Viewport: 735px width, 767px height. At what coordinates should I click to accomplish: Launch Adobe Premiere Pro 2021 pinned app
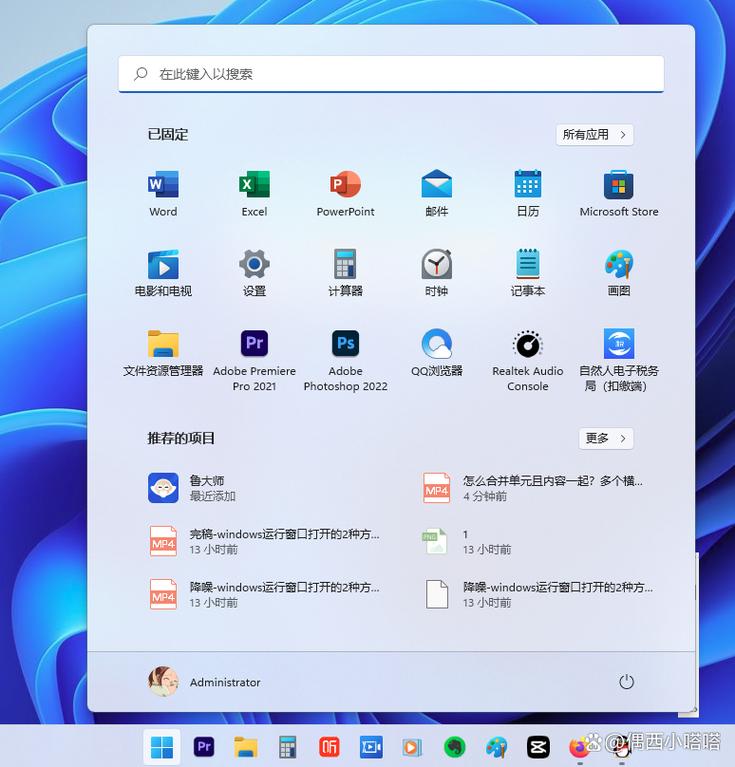(x=254, y=361)
